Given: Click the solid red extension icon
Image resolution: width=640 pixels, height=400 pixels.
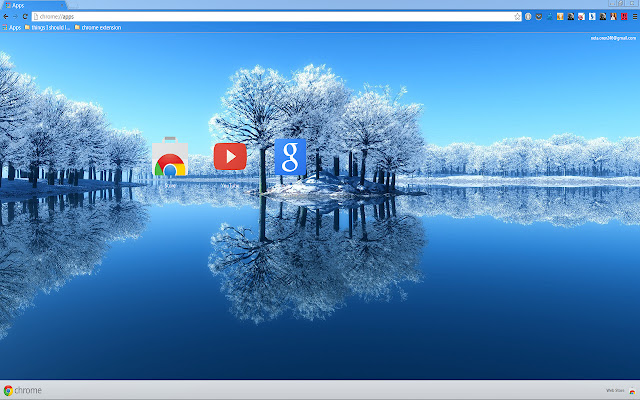Looking at the screenshot, I should tap(624, 16).
